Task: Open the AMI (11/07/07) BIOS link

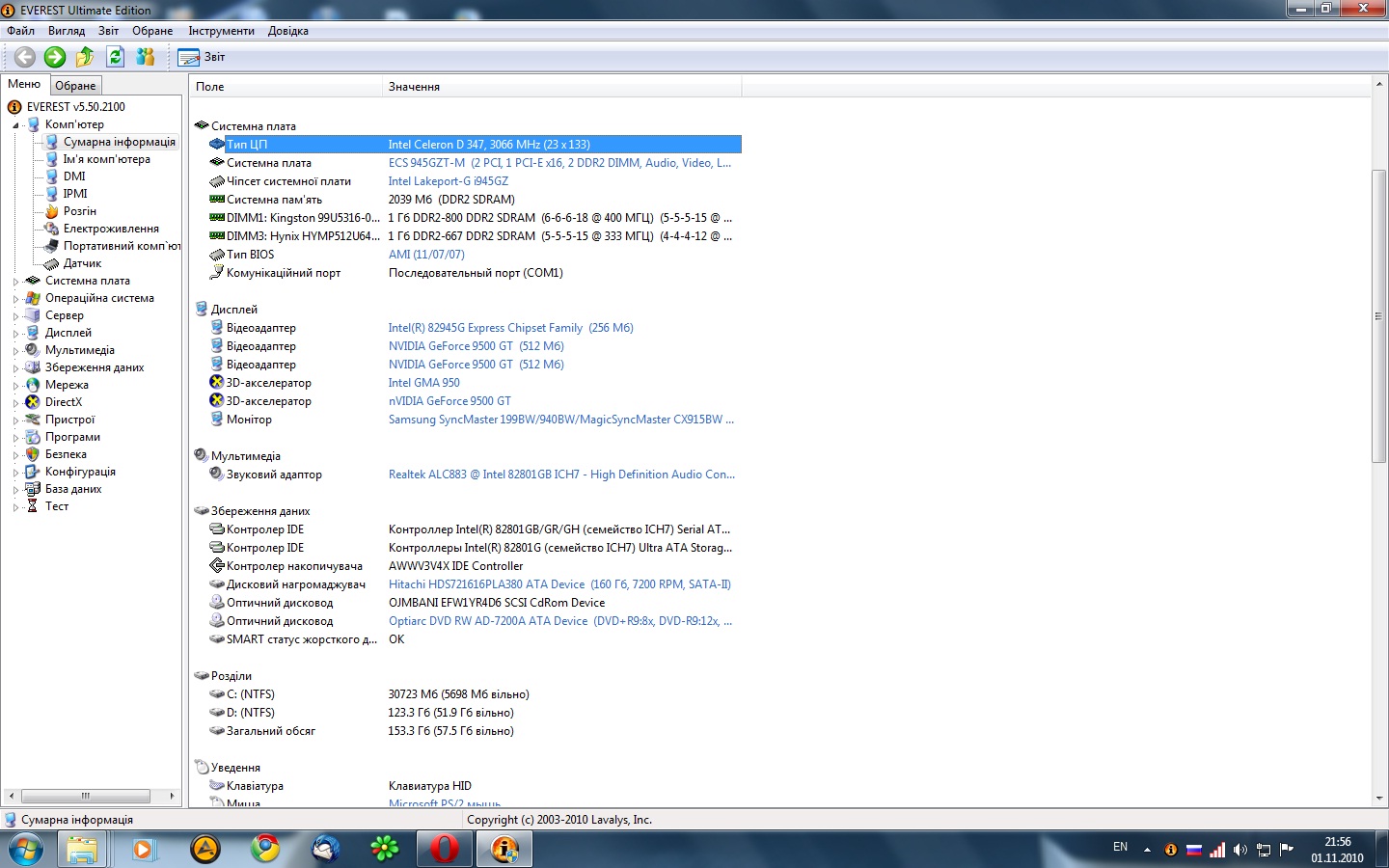Action: point(426,255)
